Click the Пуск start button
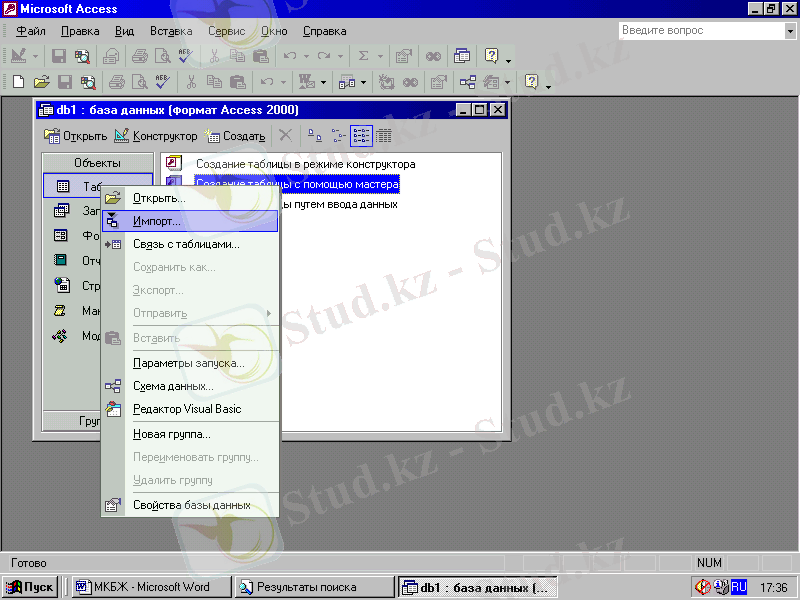800x600 pixels. click(30, 587)
